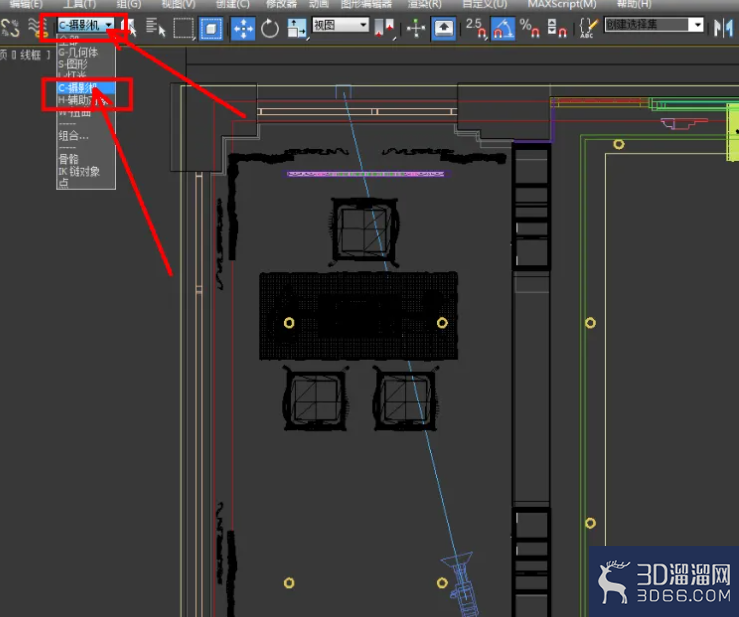Toggle the Angle Snap button
The height and width of the screenshot is (617, 739).
(503, 28)
